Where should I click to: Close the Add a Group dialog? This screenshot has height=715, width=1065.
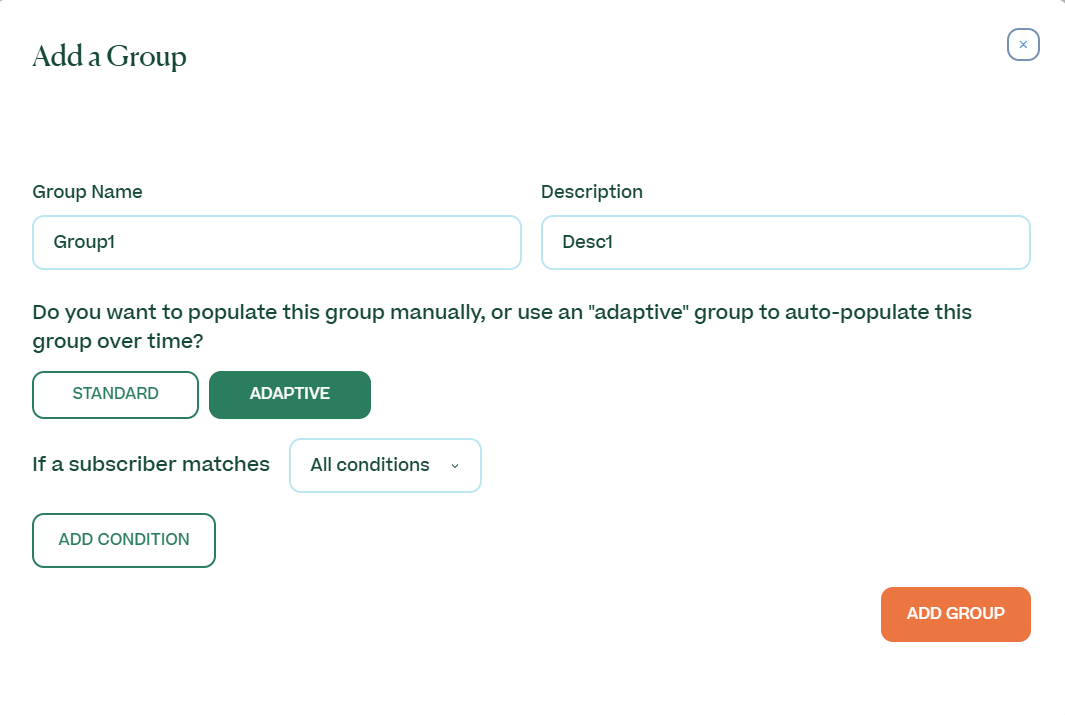(1023, 45)
